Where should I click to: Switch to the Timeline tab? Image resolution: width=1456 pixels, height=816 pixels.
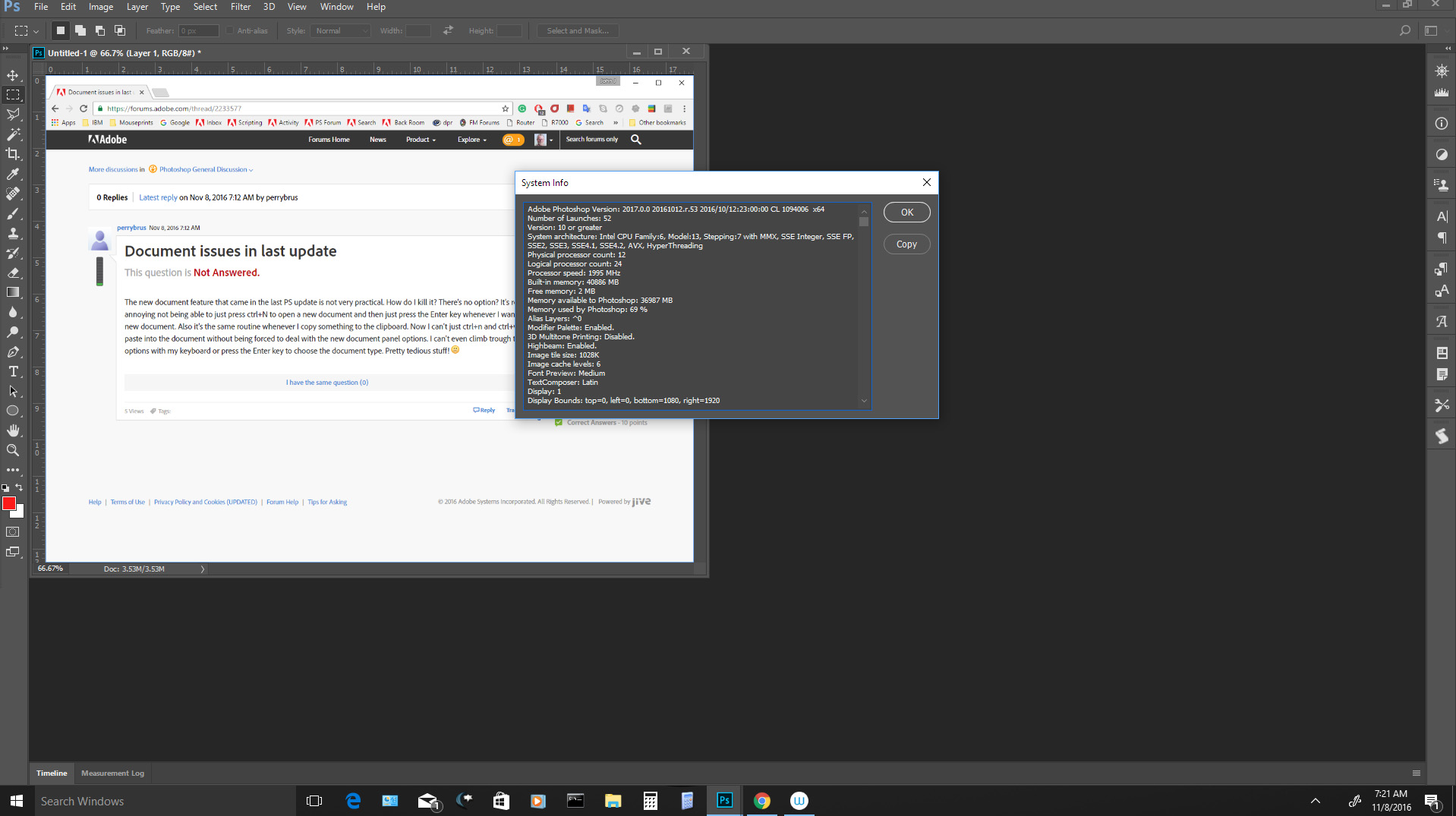click(x=52, y=773)
